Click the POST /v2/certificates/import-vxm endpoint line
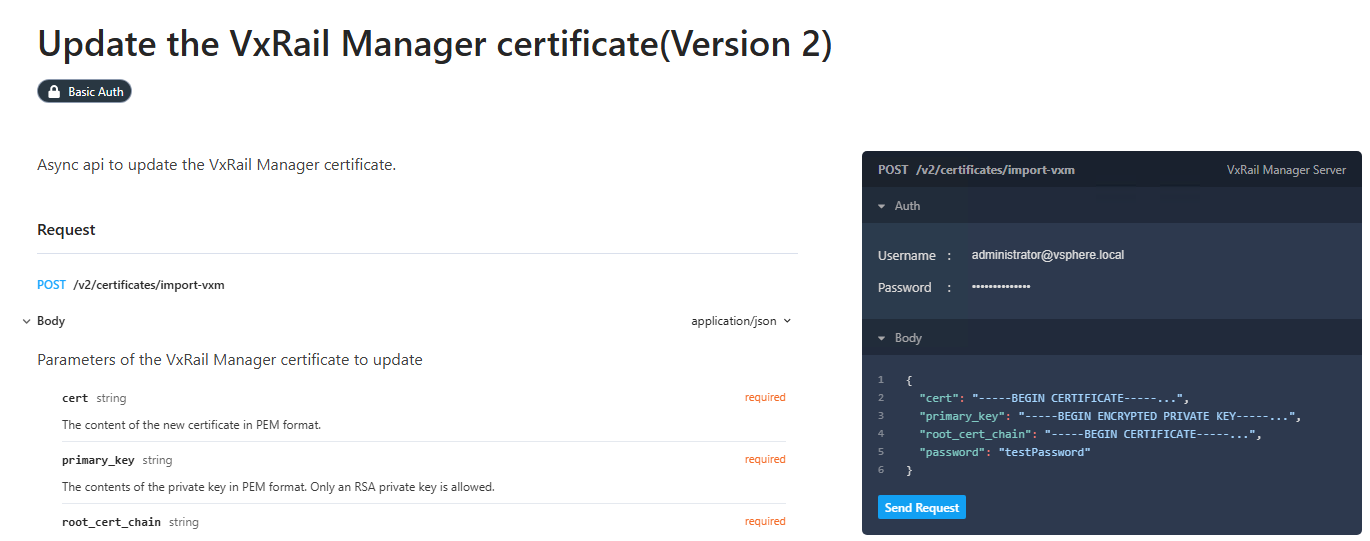Image resolution: width=1370 pixels, height=541 pixels. [x=131, y=285]
